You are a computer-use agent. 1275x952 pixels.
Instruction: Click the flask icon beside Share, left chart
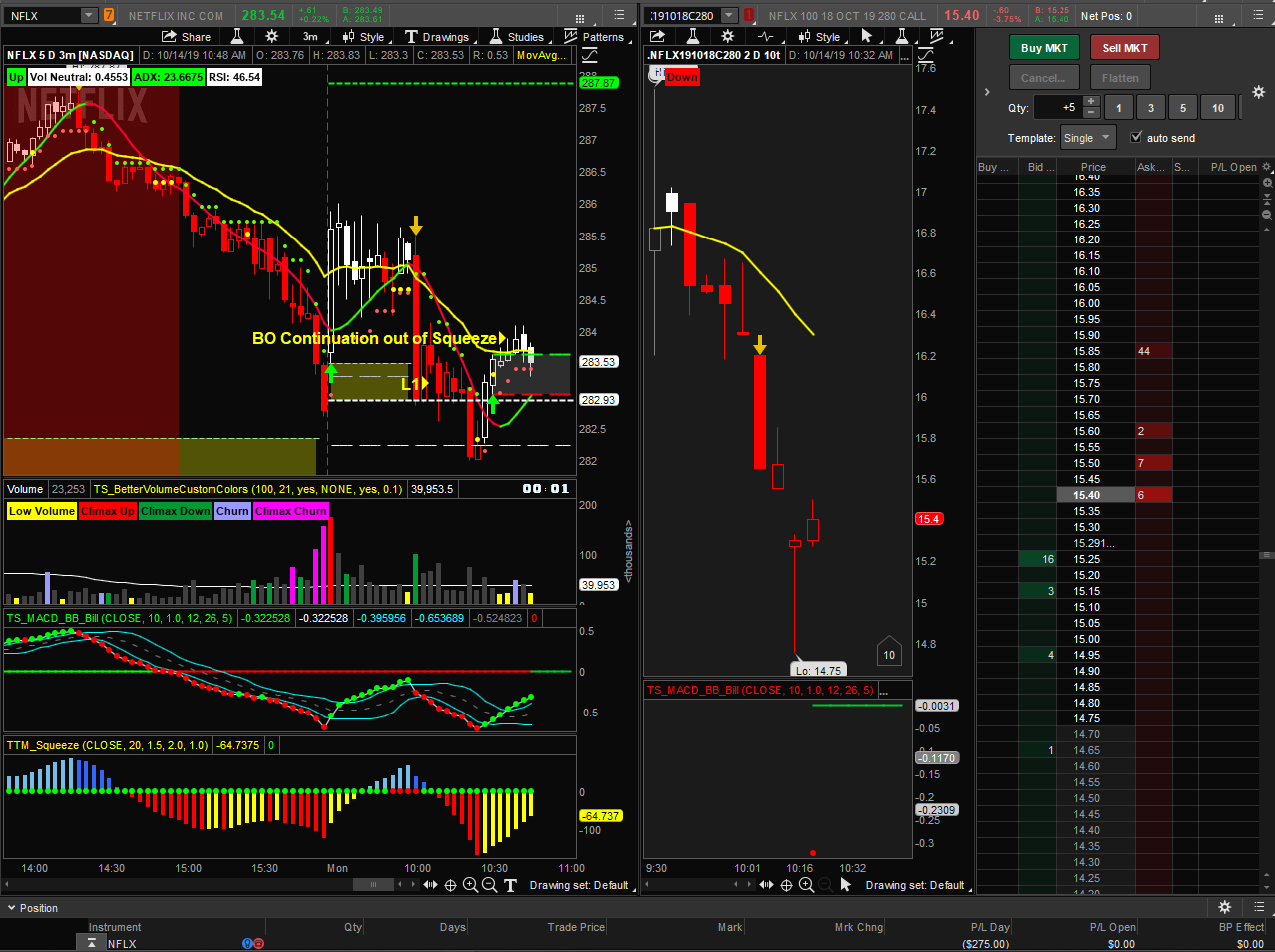(237, 37)
